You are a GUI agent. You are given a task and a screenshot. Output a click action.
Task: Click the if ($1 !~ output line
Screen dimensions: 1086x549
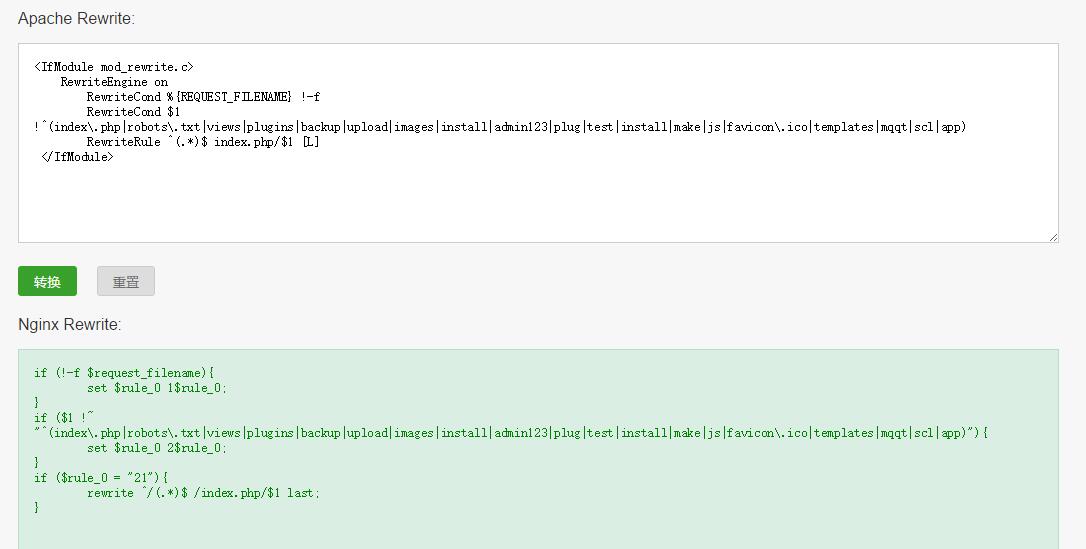point(64,417)
